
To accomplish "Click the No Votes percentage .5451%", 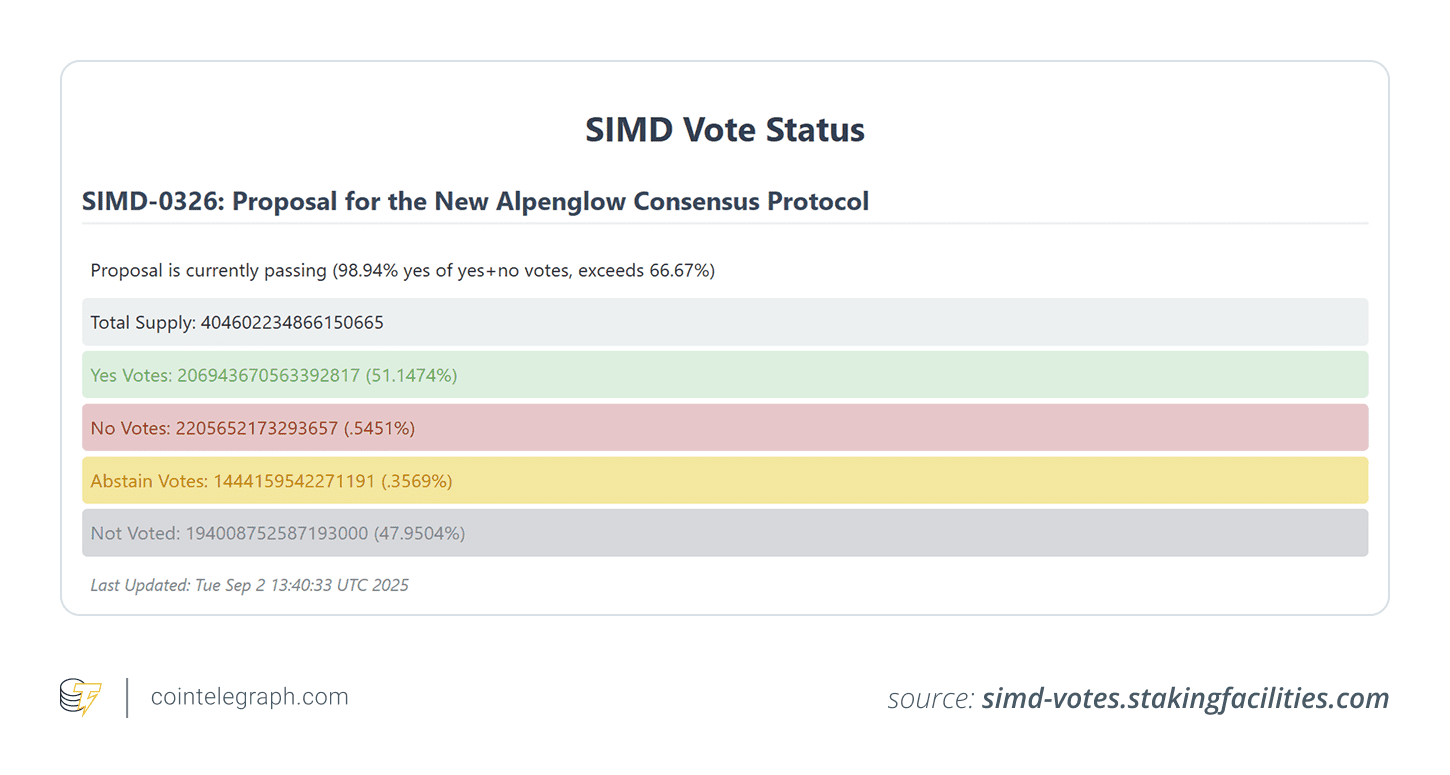I will pyautogui.click(x=379, y=428).
